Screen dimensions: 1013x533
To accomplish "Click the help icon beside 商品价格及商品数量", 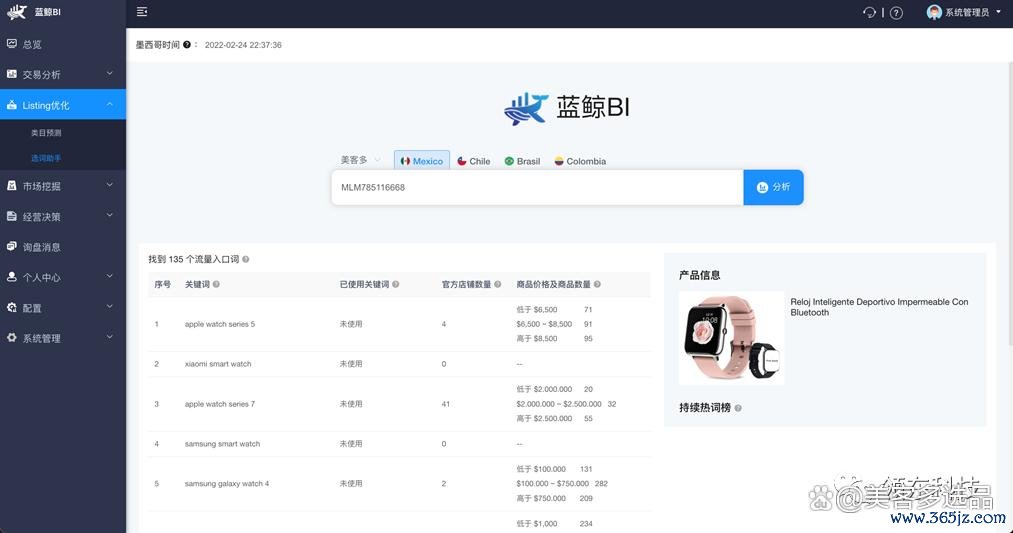I will [597, 284].
